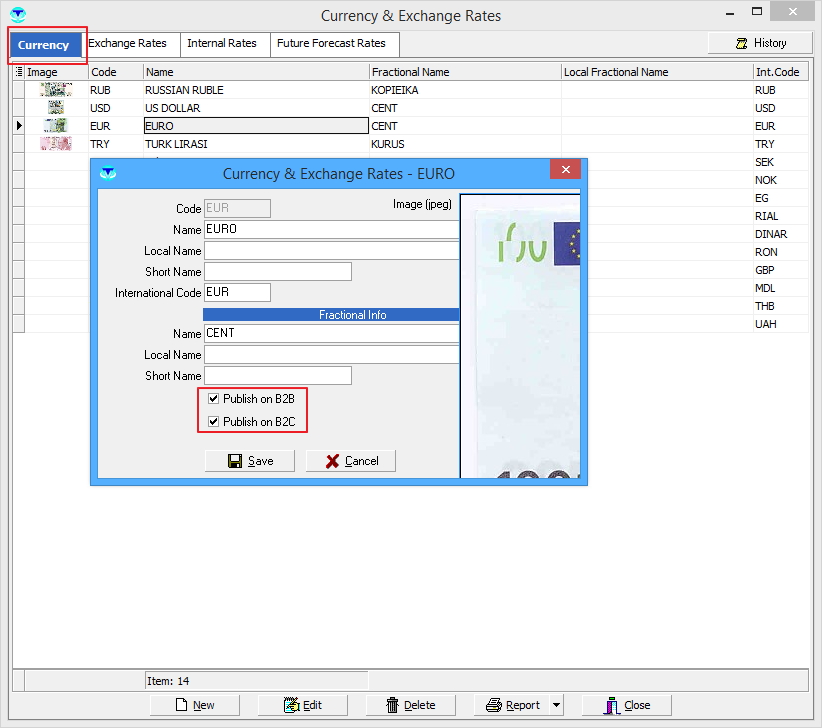Click the app icon in main title bar
The image size is (822, 728).
pyautogui.click(x=17, y=15)
